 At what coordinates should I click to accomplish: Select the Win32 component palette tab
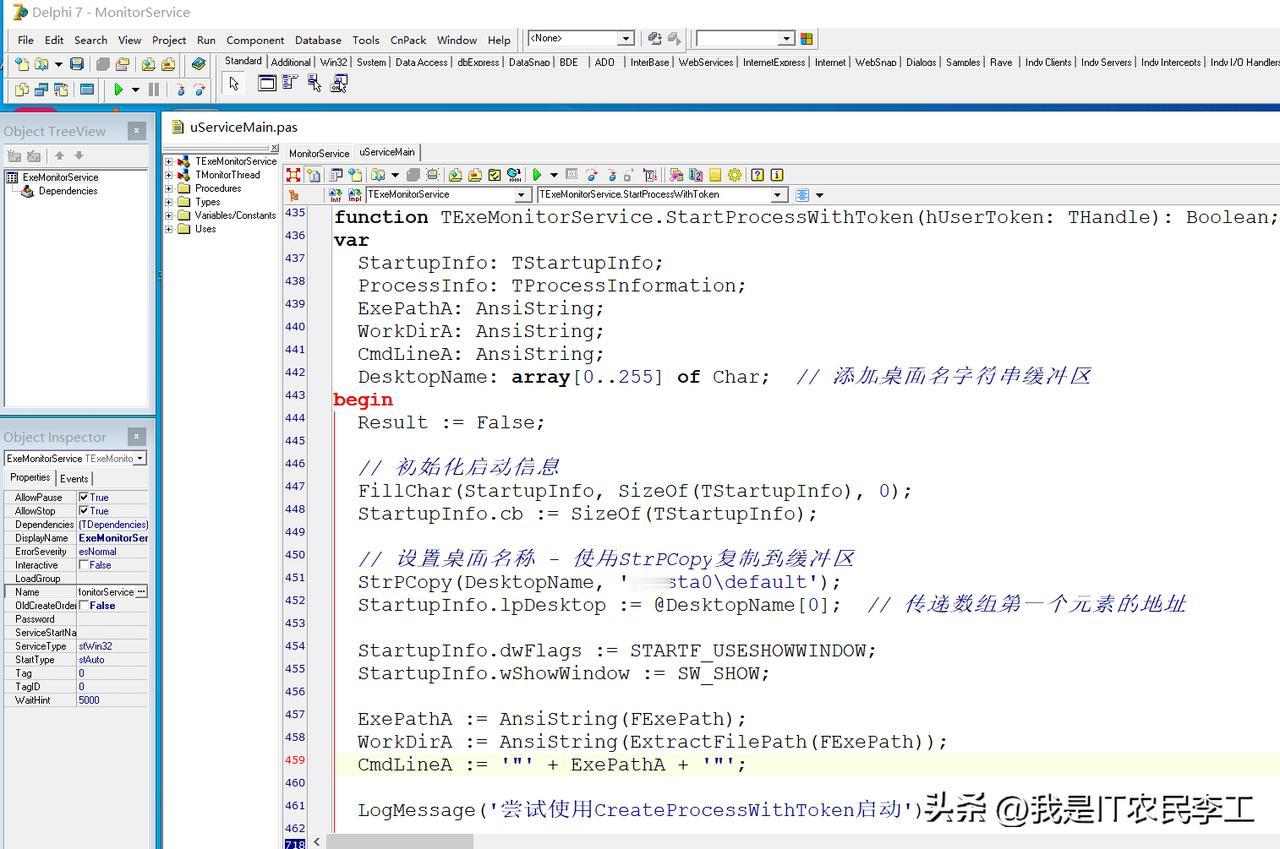pyautogui.click(x=334, y=62)
